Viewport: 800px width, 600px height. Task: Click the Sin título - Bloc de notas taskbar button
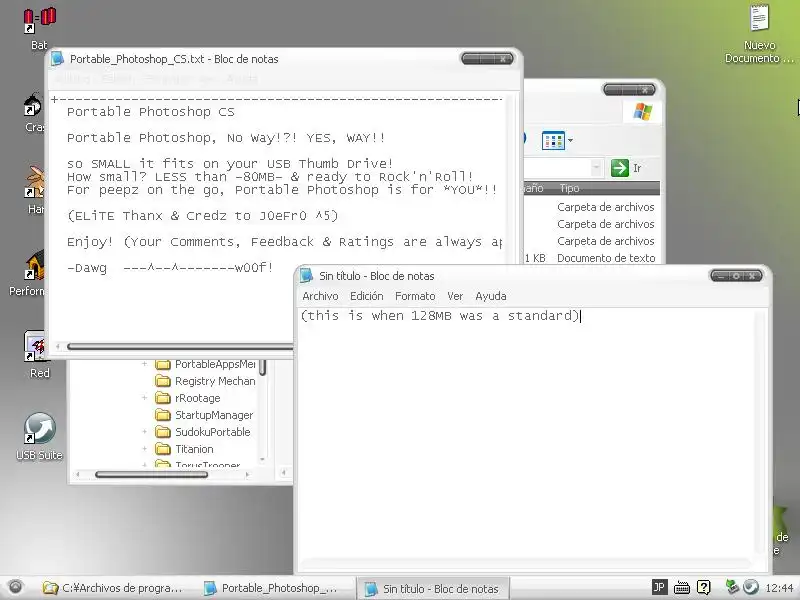click(433, 588)
